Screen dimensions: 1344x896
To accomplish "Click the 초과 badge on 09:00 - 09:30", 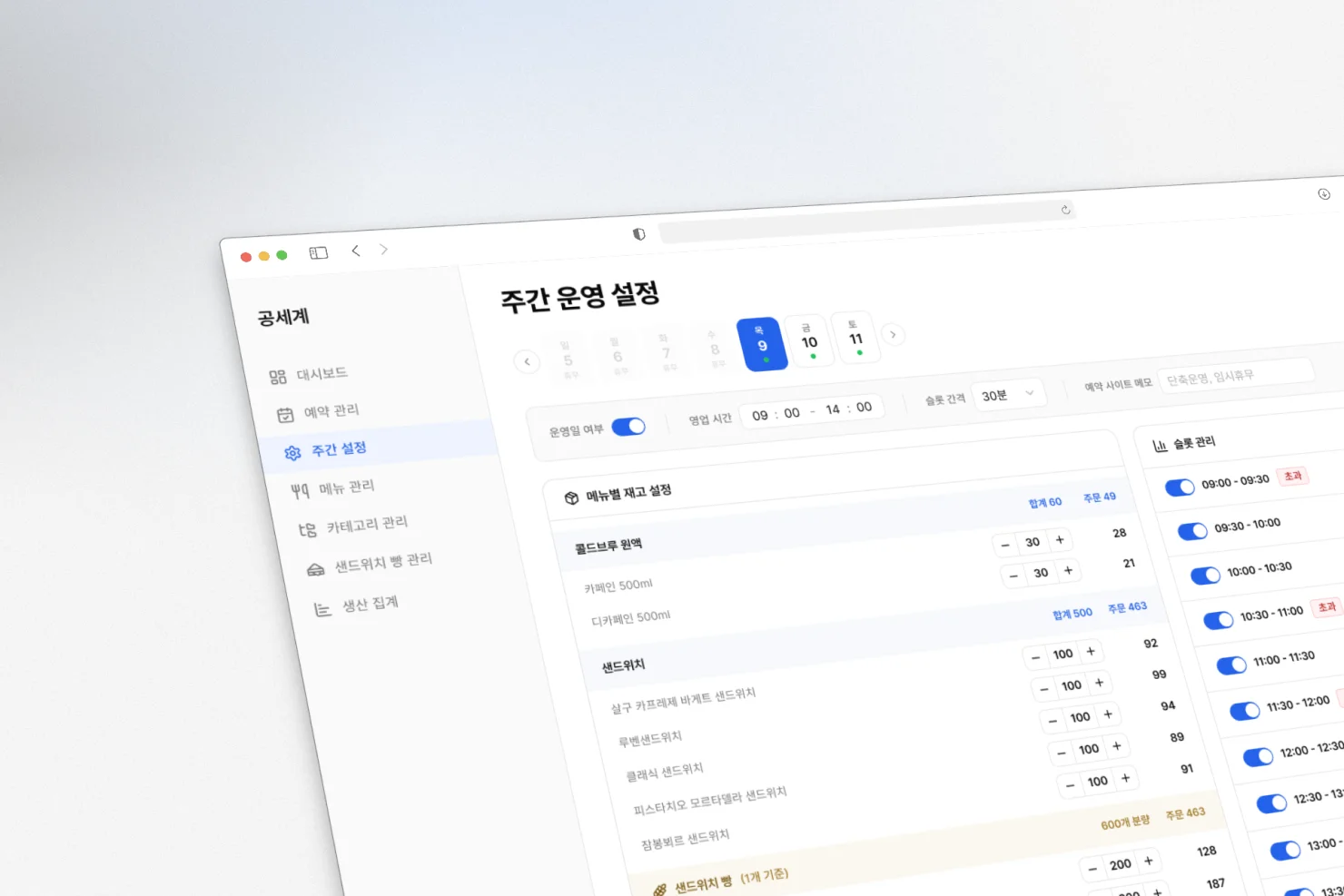I will (1292, 476).
